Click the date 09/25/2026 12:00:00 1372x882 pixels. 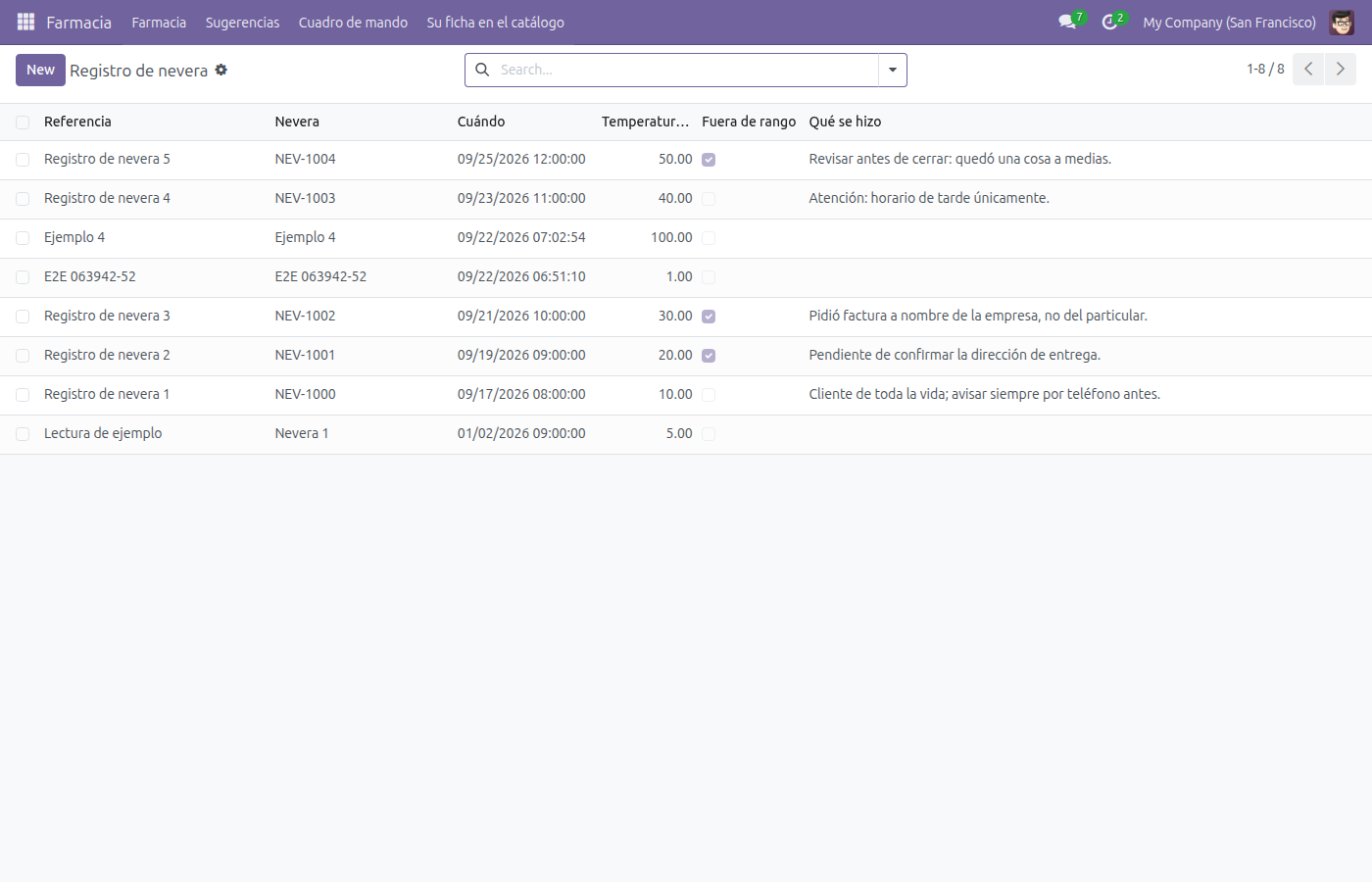click(x=521, y=159)
